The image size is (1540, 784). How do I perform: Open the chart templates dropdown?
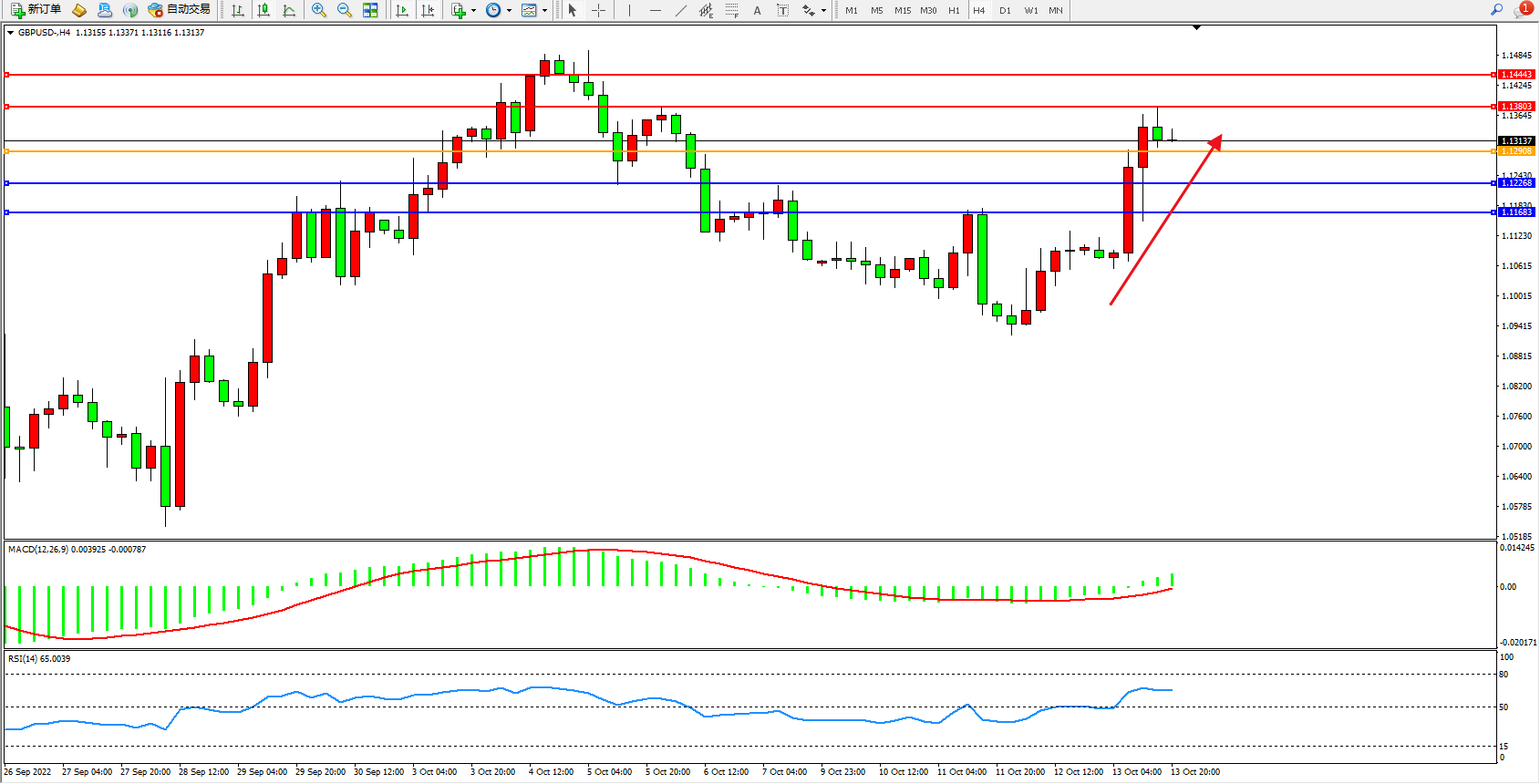click(544, 11)
